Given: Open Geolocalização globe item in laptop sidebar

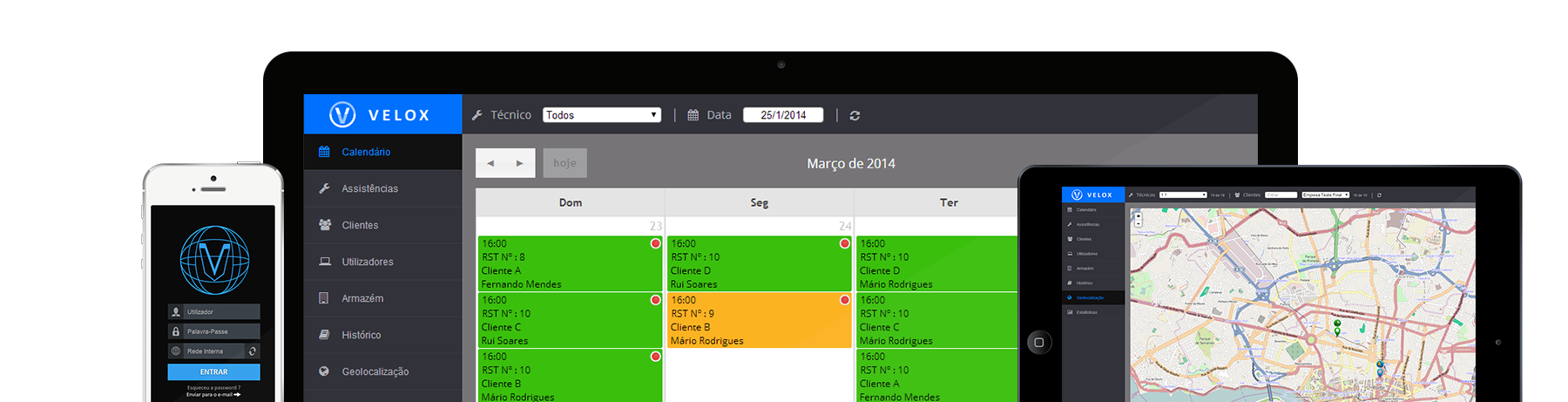Looking at the screenshot, I should (383, 371).
